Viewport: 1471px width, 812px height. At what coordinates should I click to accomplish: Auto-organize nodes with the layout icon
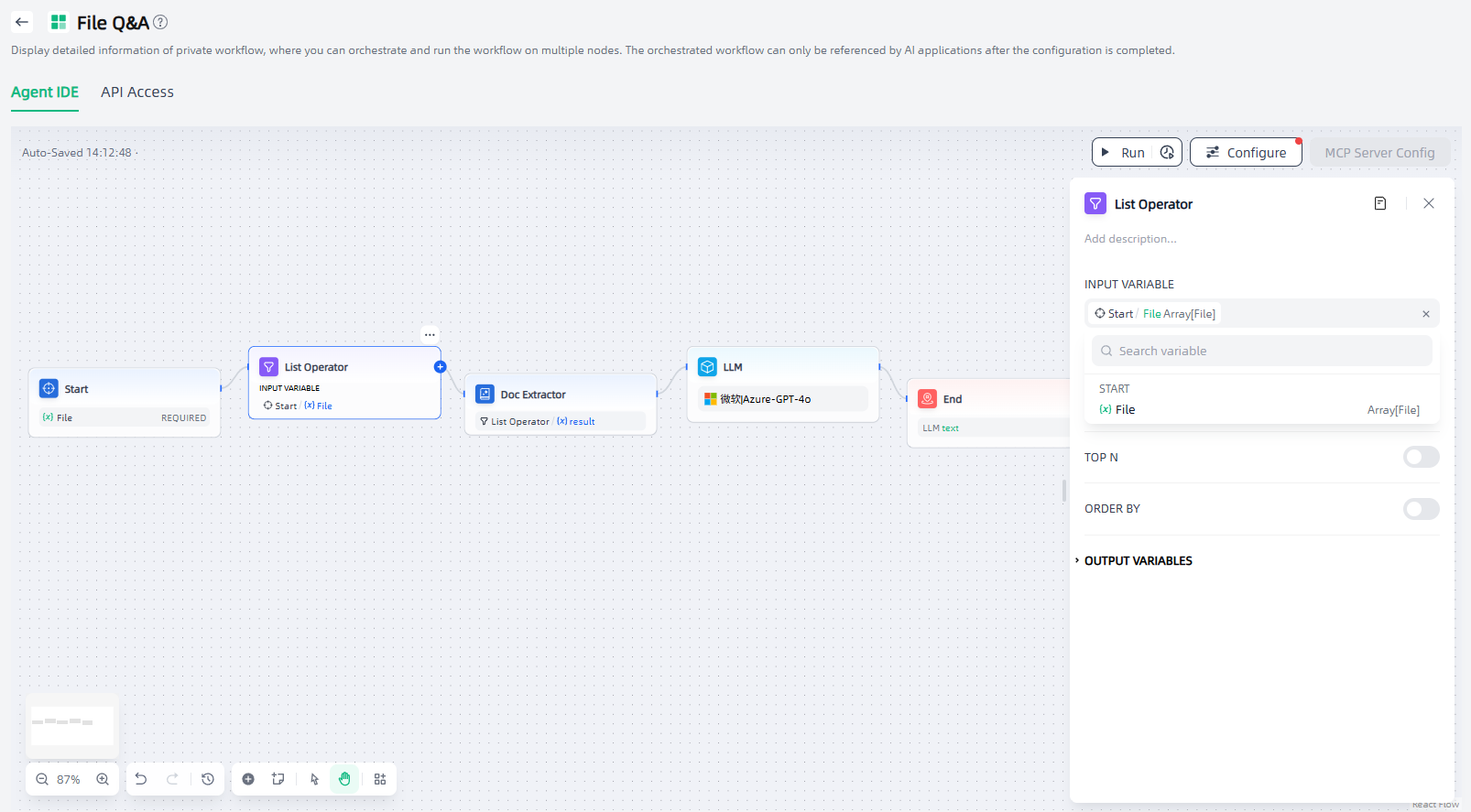[380, 779]
